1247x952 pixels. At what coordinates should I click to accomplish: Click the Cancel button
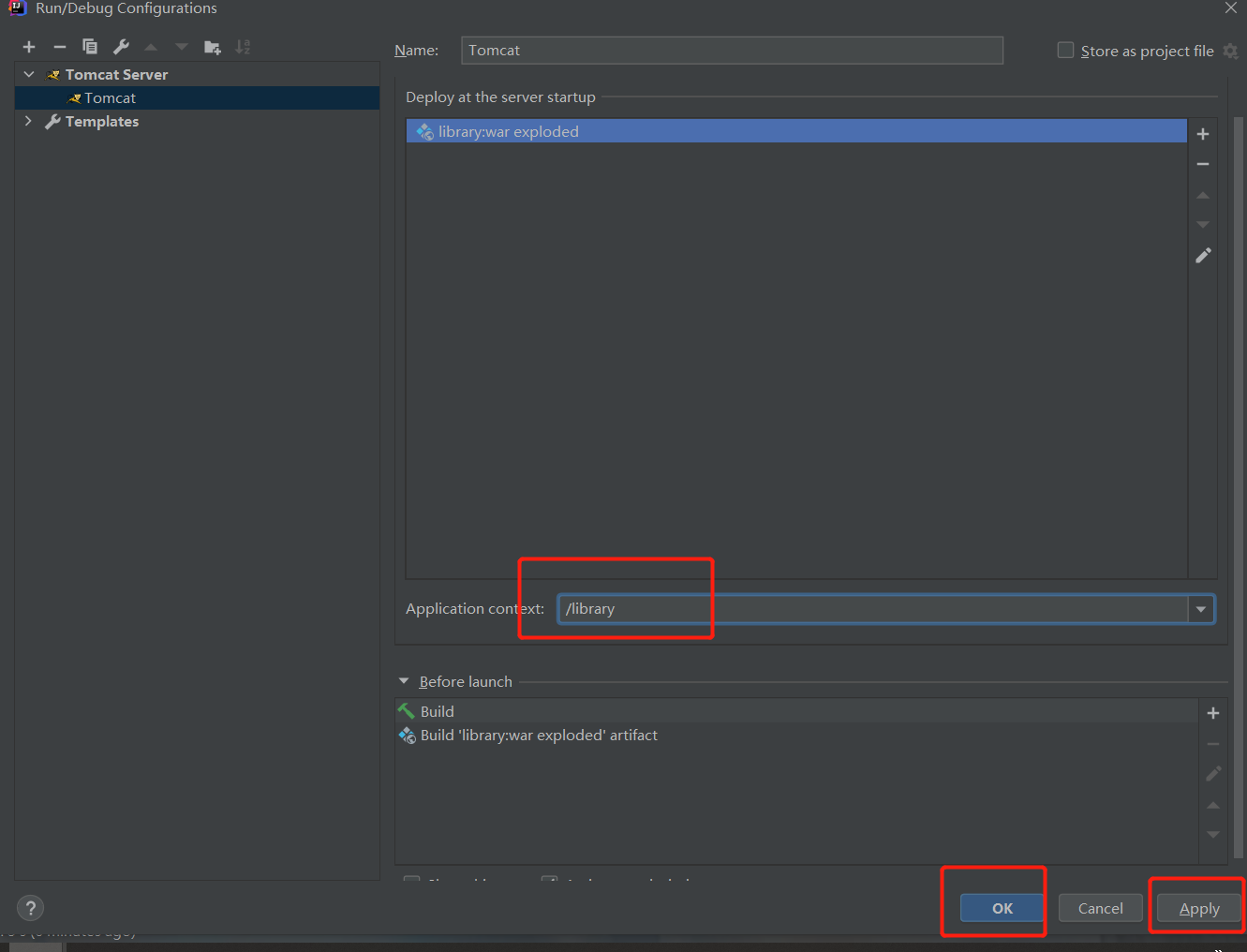coord(1101,908)
